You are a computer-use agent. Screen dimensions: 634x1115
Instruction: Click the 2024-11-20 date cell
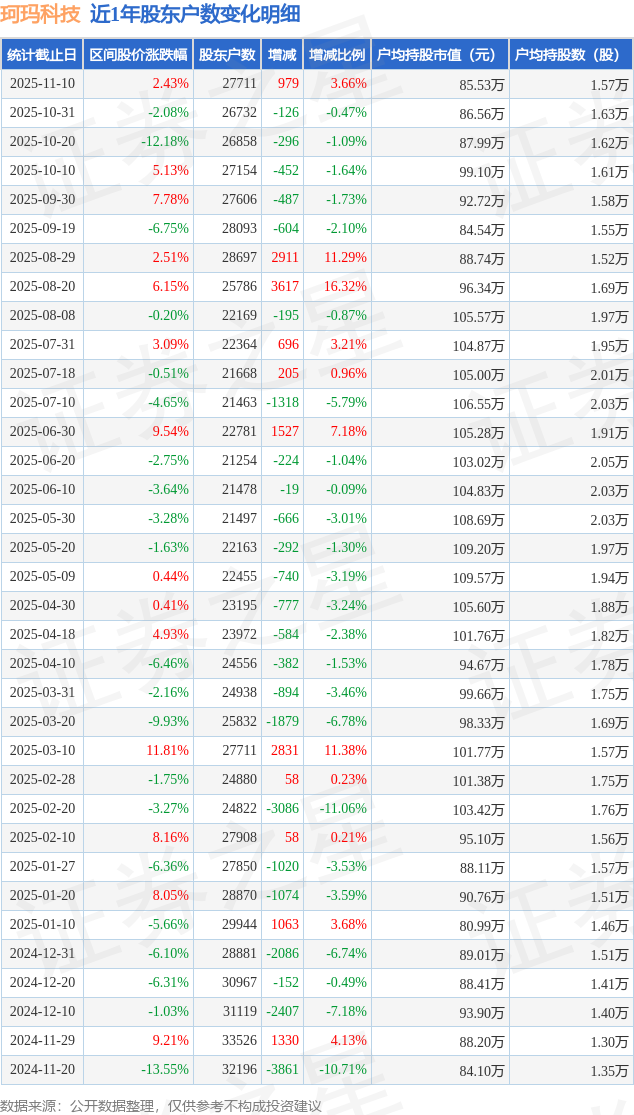point(42,1070)
